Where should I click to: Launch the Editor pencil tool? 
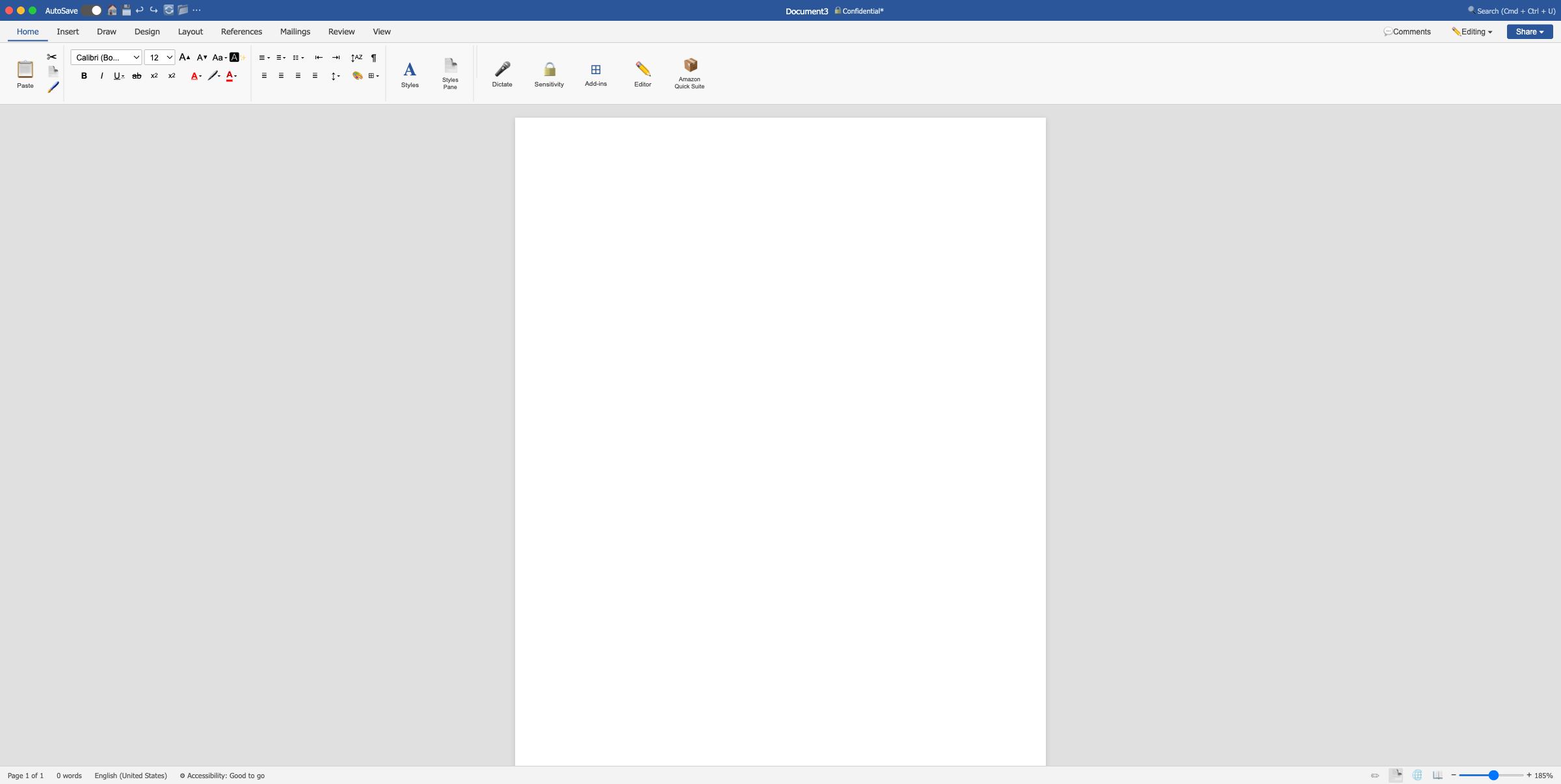tap(643, 73)
